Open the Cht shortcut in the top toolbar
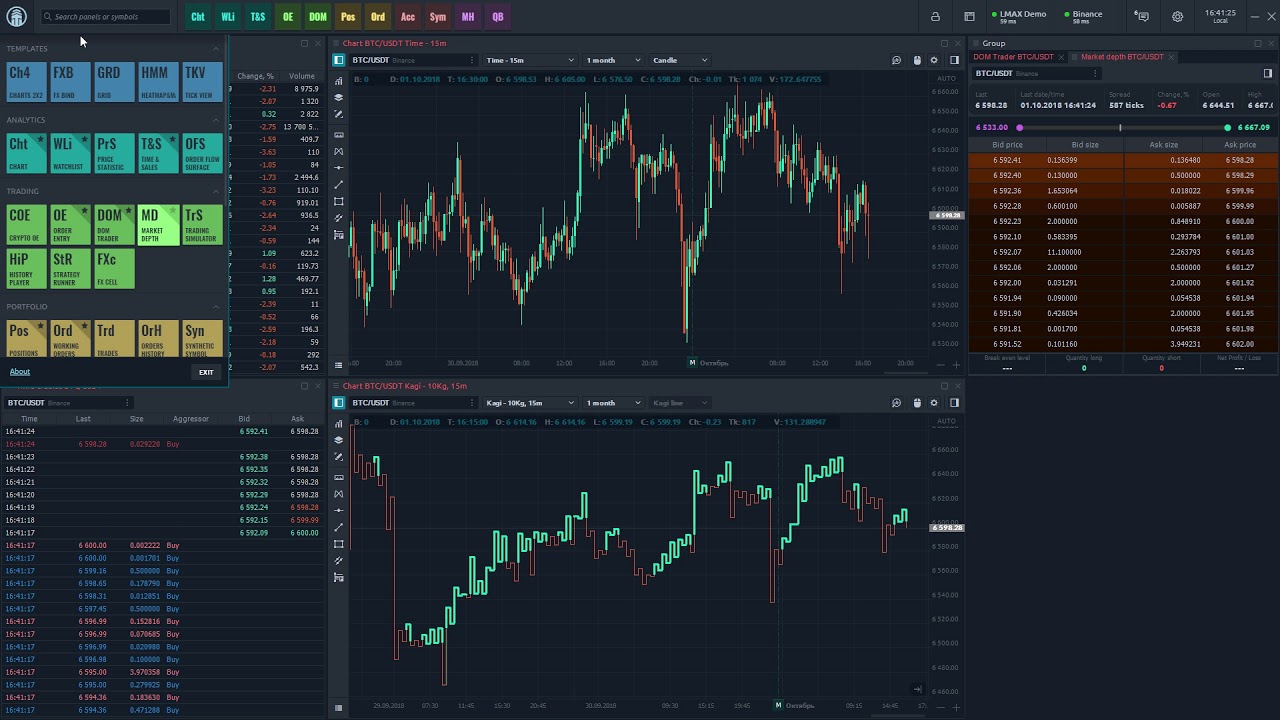Screen dimensions: 1280x720 [198, 16]
